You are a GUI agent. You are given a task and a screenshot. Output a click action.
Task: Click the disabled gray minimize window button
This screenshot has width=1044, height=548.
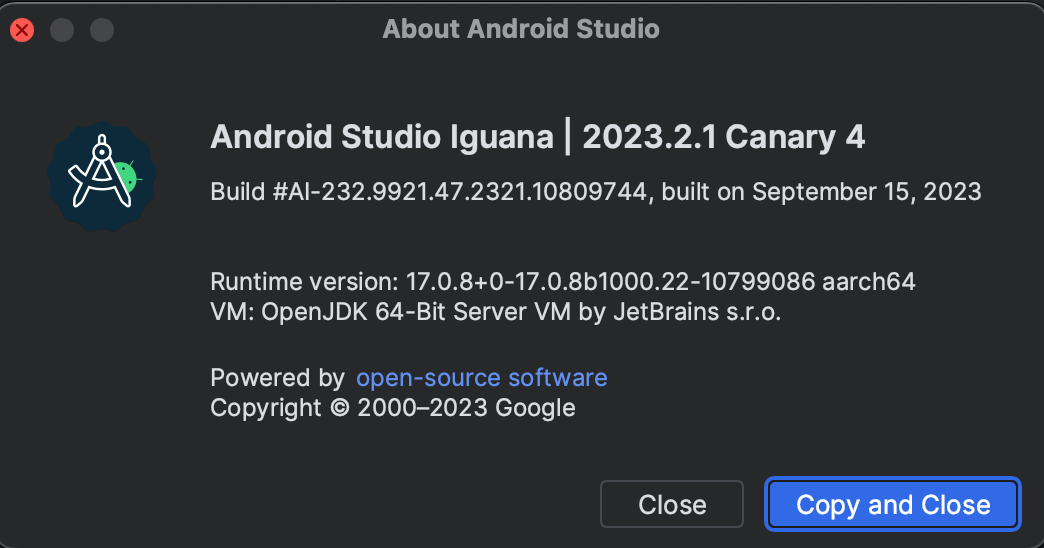tap(62, 30)
